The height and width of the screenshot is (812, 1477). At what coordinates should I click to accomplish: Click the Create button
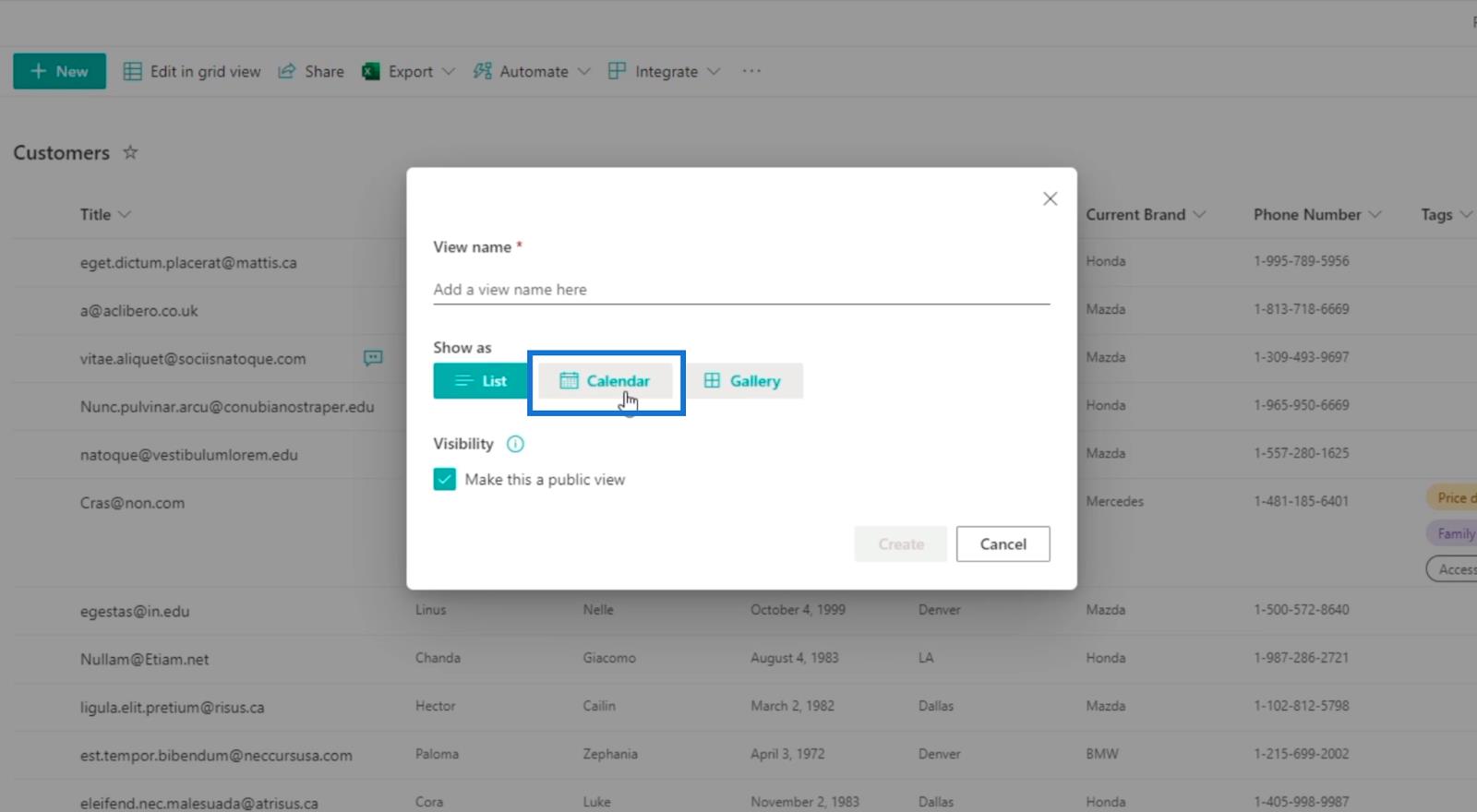pyautogui.click(x=901, y=544)
